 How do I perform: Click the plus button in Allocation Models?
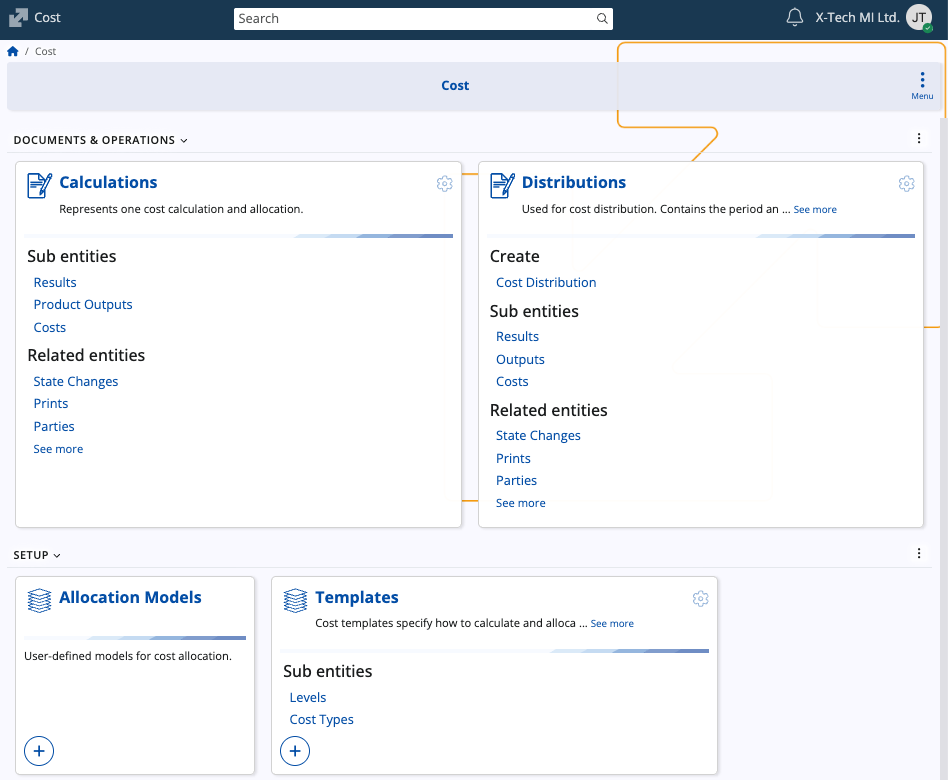39,751
